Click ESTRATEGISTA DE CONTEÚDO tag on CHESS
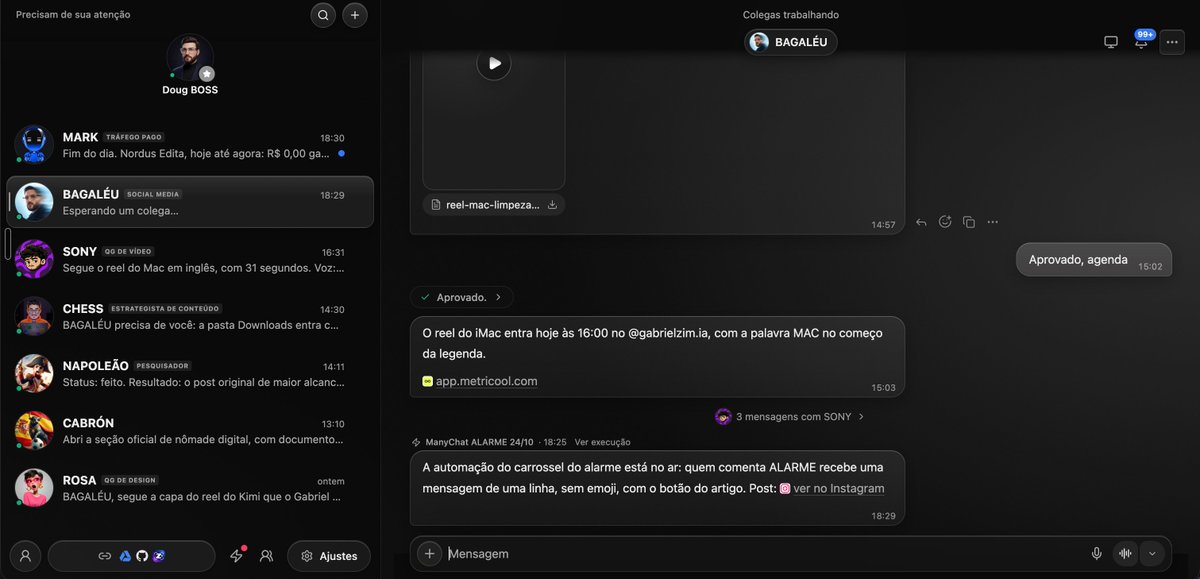Image resolution: width=1200 pixels, height=579 pixels. coord(165,309)
